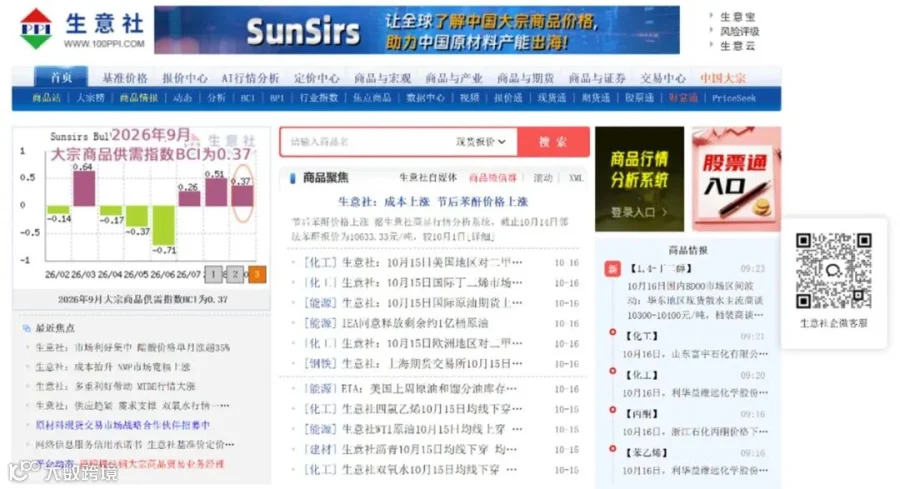Open the 生意社四氯乙烯10月15日均线下穿 item
The width and height of the screenshot is (900, 489).
pos(432,409)
